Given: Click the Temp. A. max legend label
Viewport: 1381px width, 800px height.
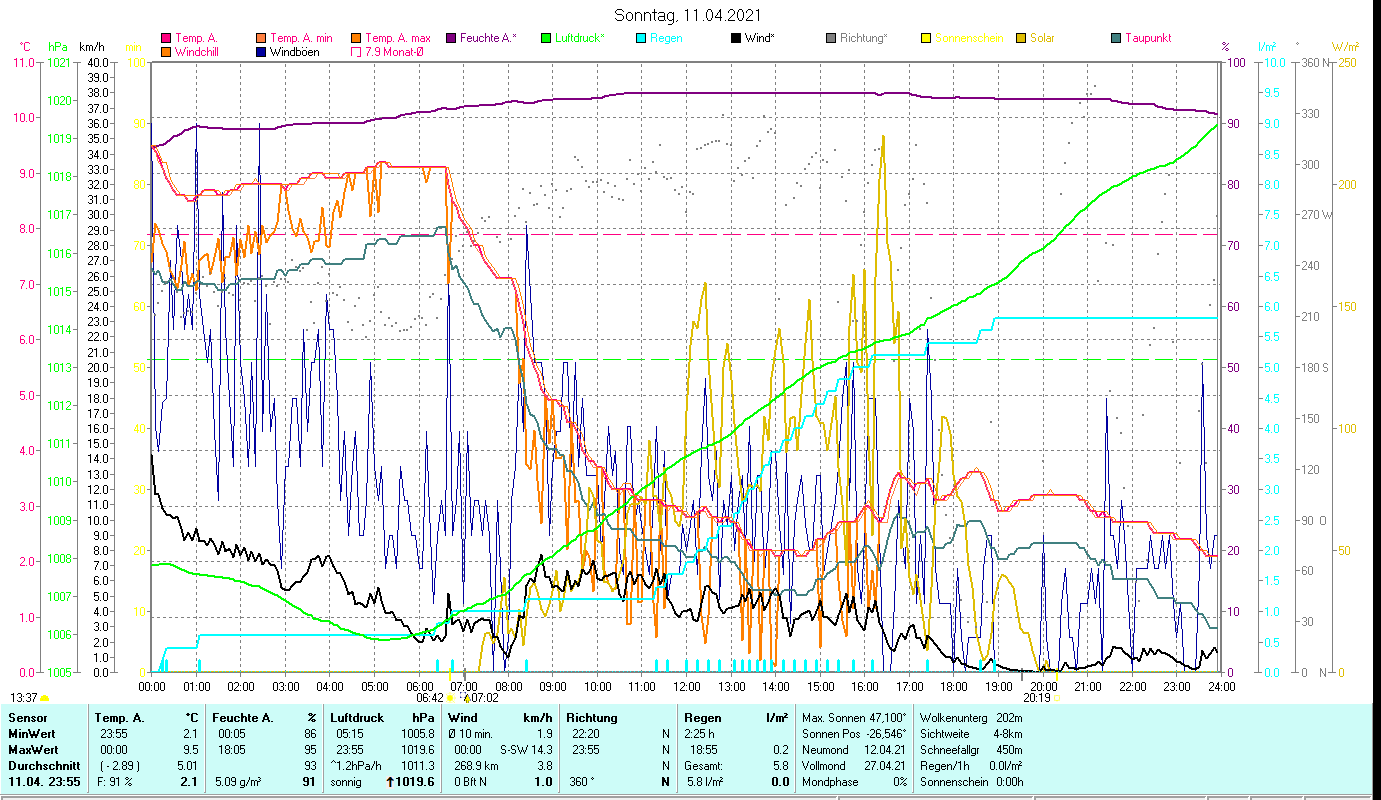Looking at the screenshot, I should click(x=397, y=38).
